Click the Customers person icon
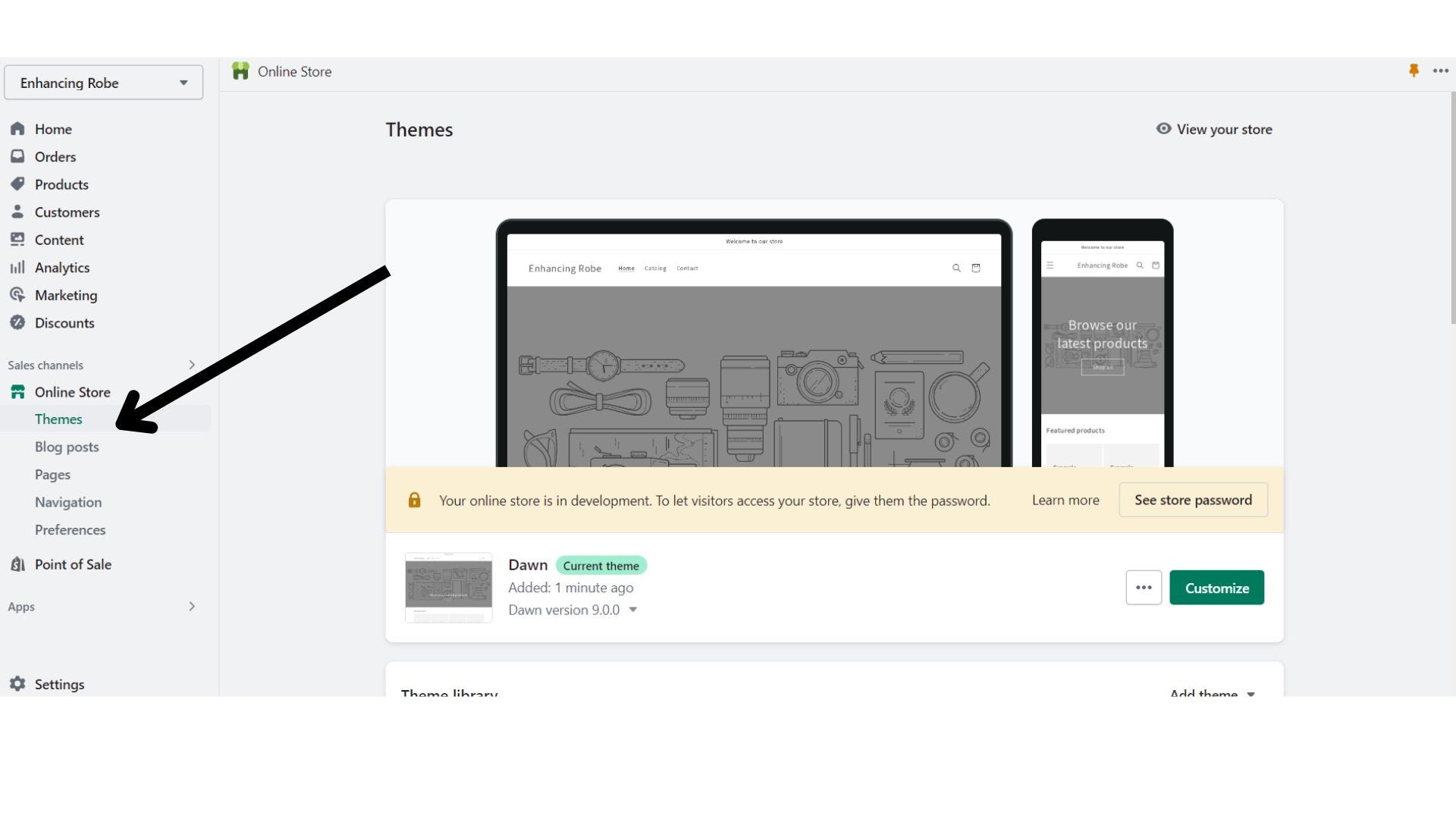This screenshot has width=1456, height=819. point(17,212)
